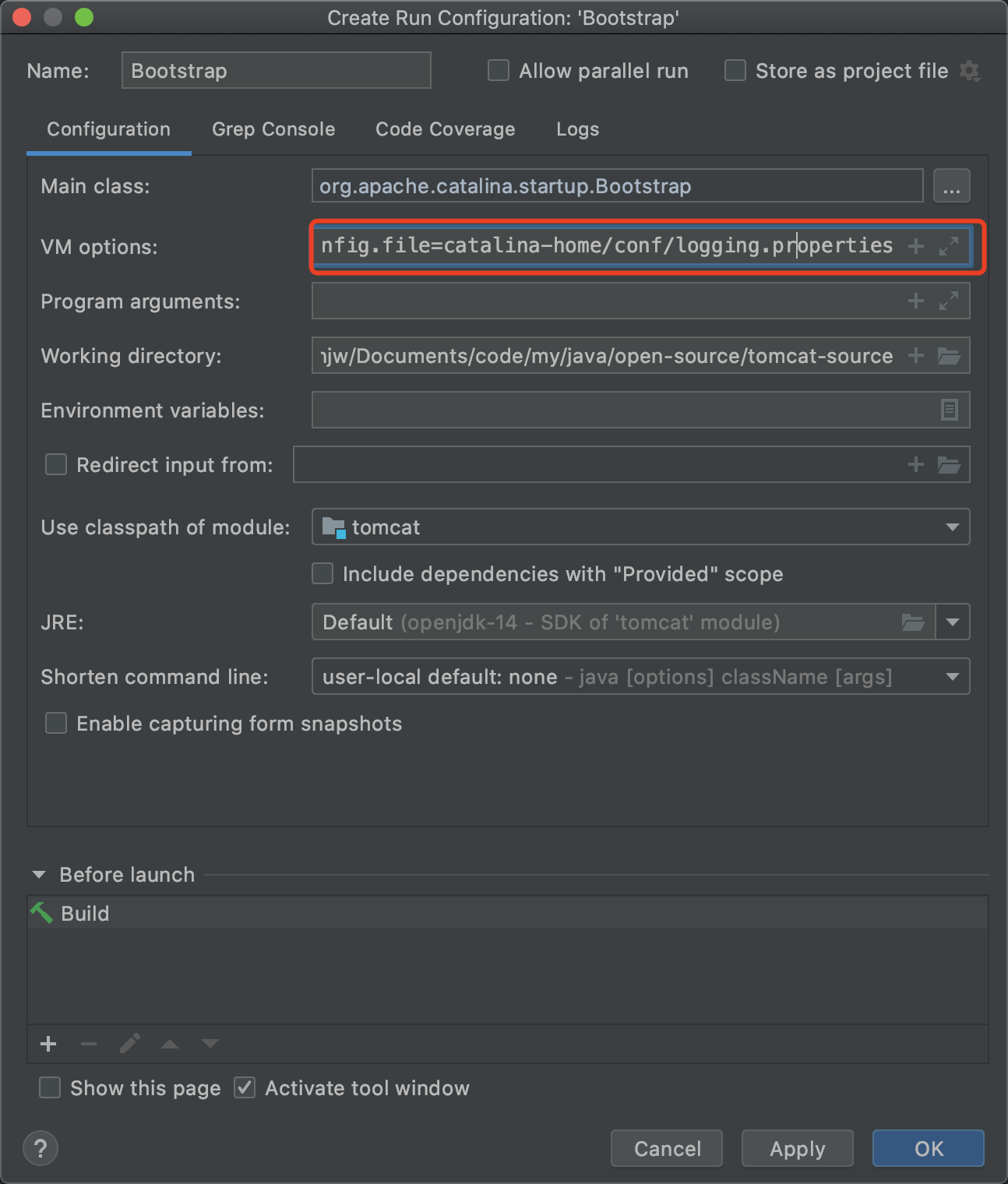Open Shorten command line dropdown
The width and height of the screenshot is (1008, 1184).
pyautogui.click(x=952, y=676)
